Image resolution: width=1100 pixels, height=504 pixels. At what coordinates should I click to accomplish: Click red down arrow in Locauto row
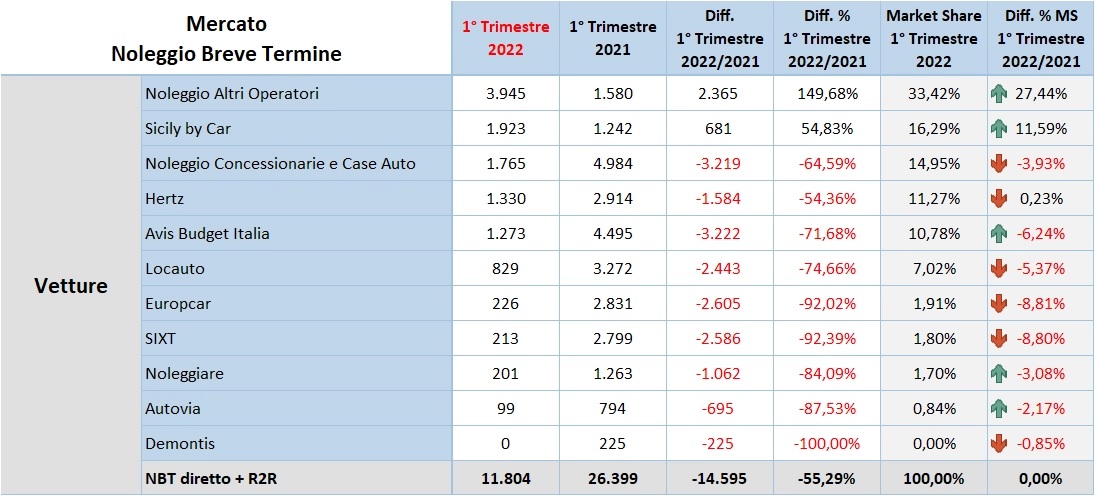1000,269
